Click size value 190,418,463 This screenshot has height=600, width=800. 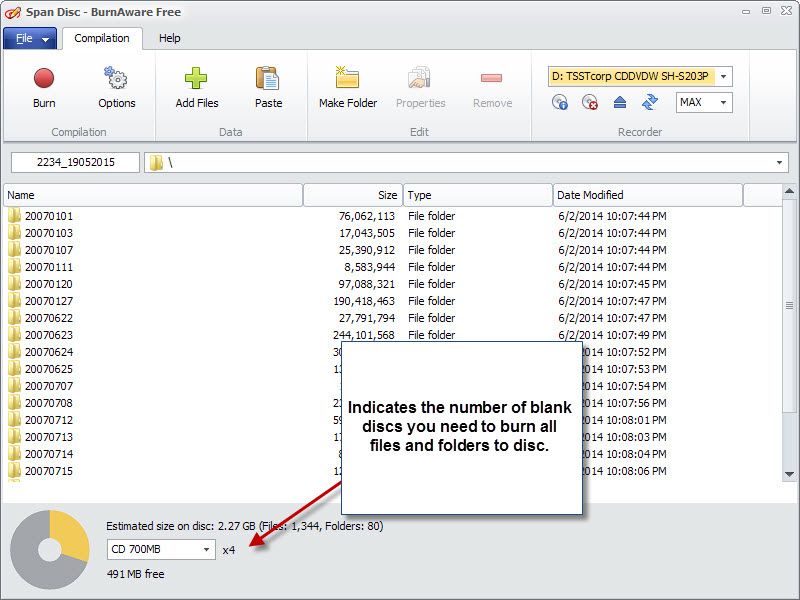coord(364,301)
